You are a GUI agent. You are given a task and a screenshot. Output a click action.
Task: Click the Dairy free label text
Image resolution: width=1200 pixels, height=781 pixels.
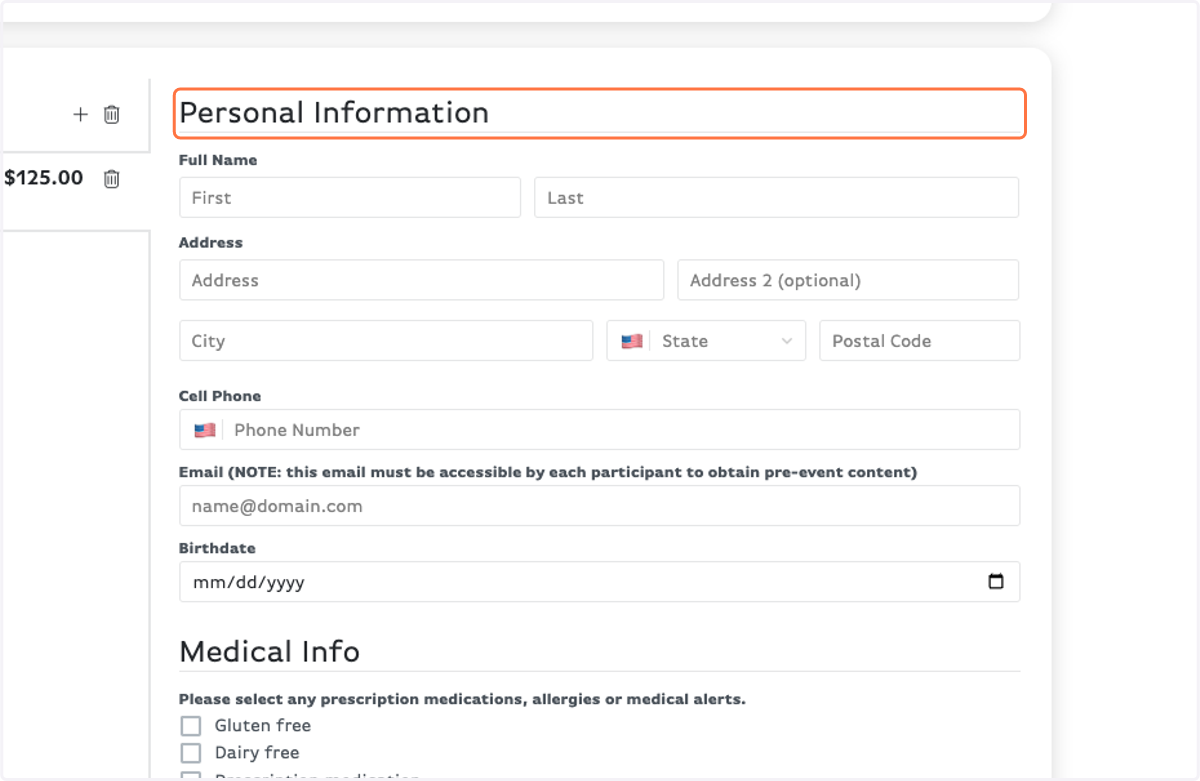point(257,753)
